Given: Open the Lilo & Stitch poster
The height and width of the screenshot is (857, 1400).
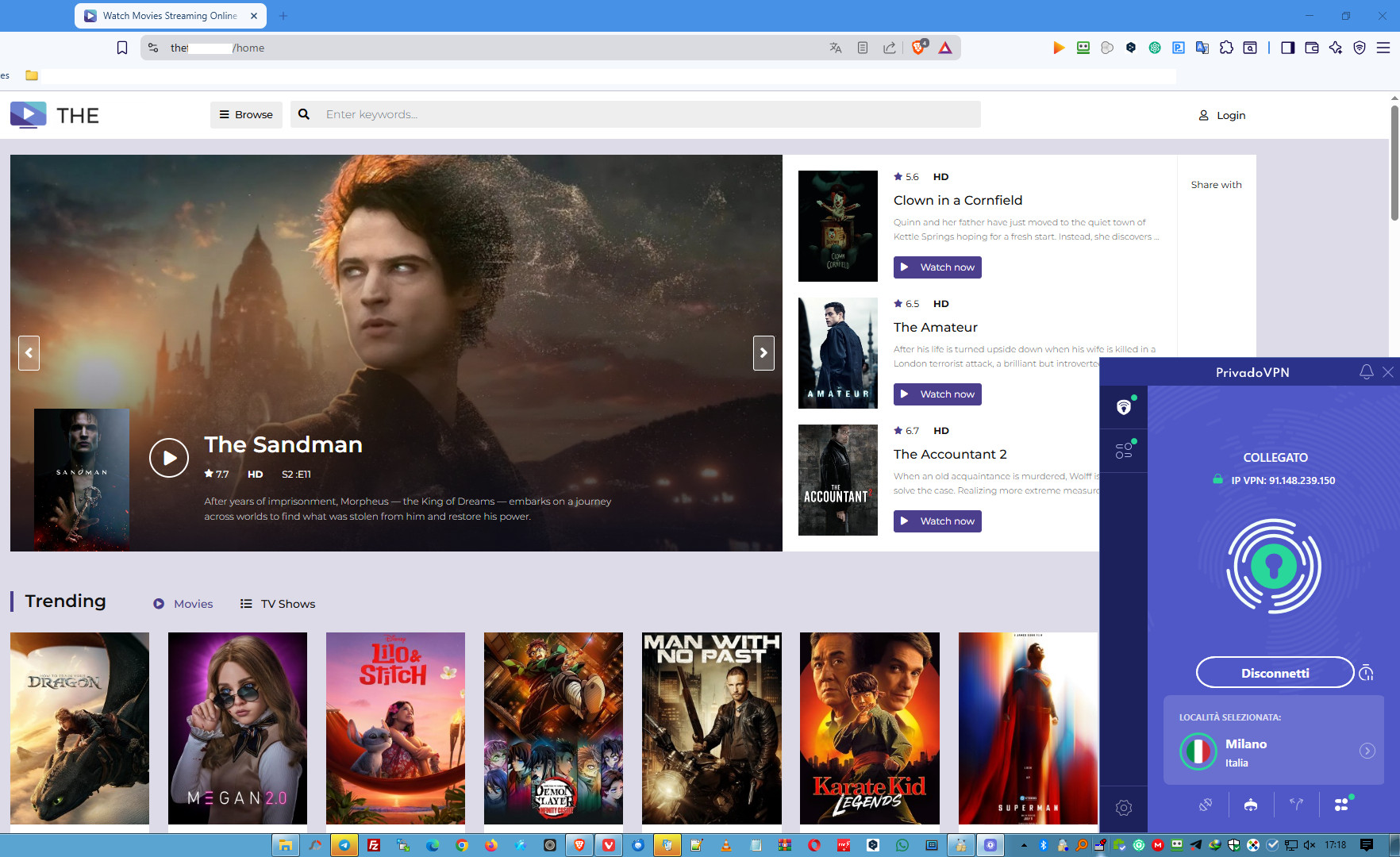Looking at the screenshot, I should point(395,728).
